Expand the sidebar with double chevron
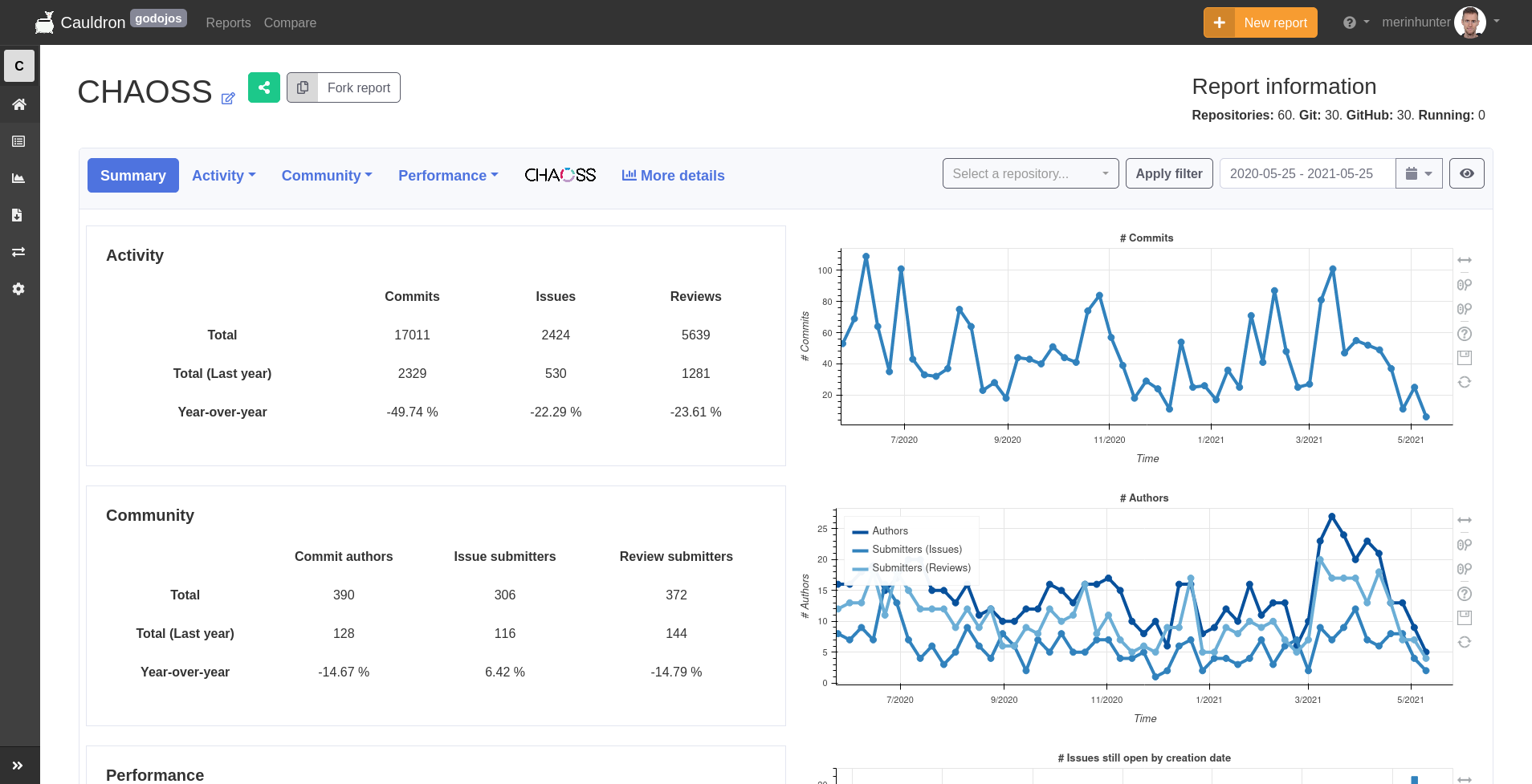 tap(18, 766)
